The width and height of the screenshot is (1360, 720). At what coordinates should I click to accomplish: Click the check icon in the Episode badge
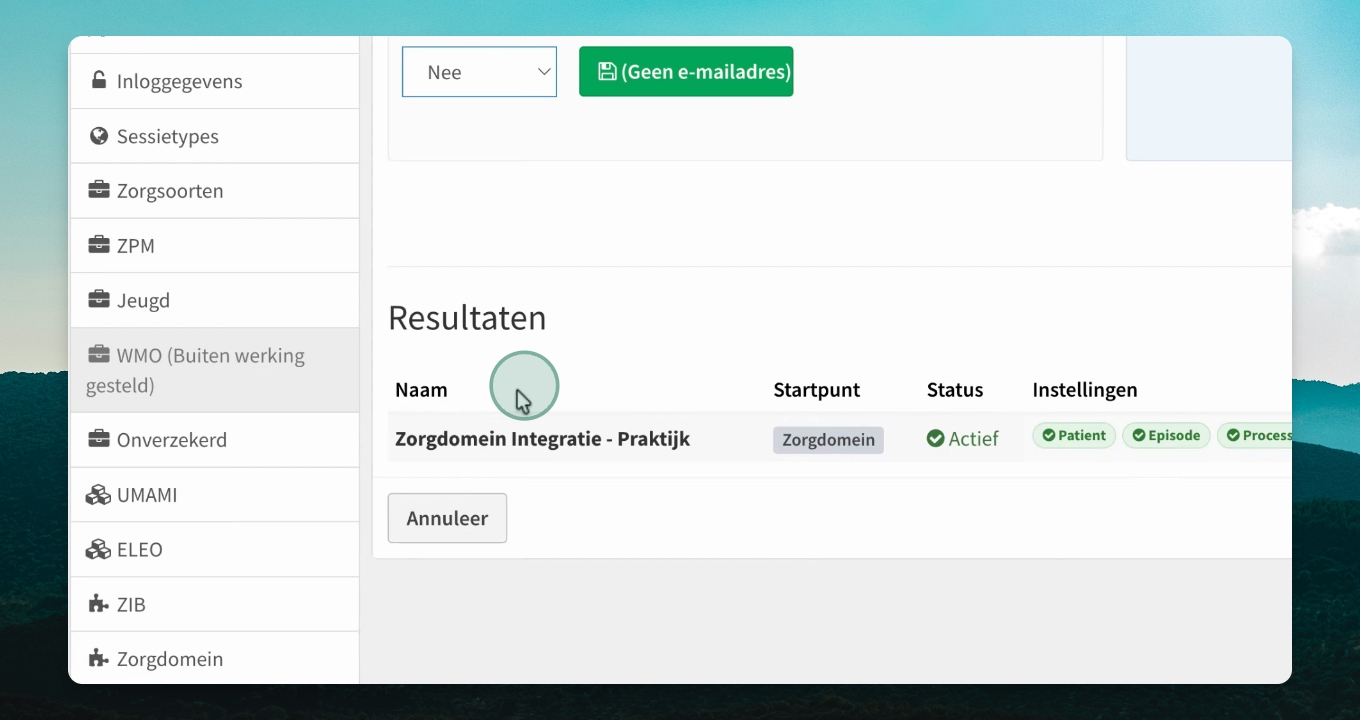[1139, 435]
